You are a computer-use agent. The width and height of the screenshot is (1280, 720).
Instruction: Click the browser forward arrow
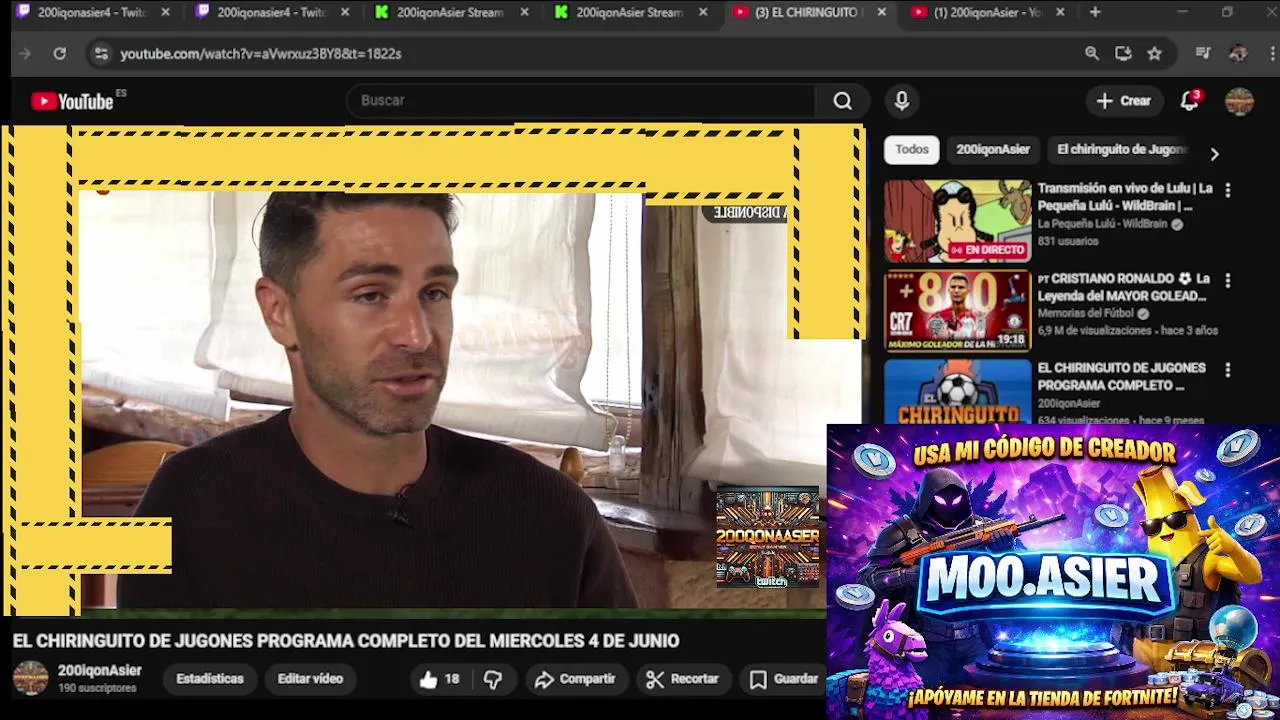(x=25, y=54)
